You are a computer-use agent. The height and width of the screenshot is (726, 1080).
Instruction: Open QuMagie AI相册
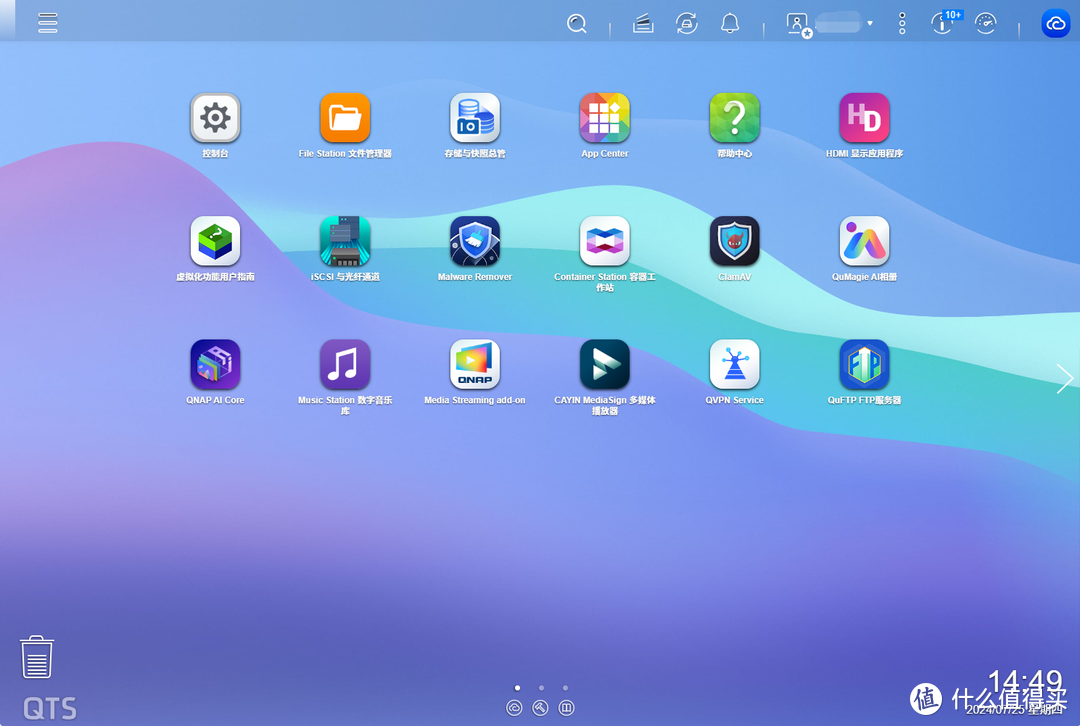coord(864,241)
